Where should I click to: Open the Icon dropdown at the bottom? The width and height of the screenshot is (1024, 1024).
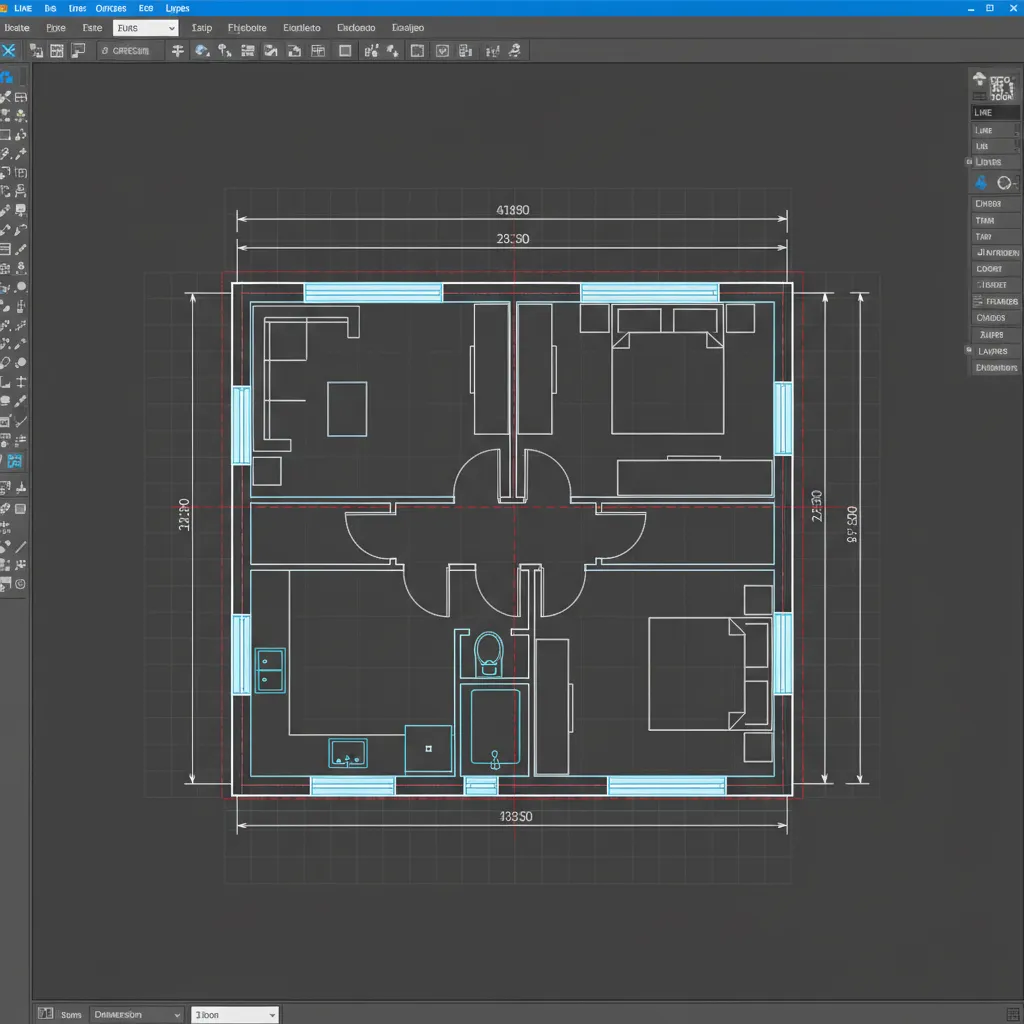tap(234, 1014)
